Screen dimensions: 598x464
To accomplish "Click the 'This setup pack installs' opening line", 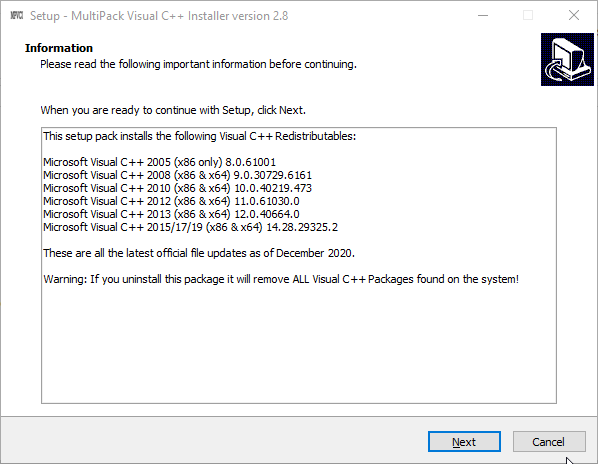I will [199, 136].
